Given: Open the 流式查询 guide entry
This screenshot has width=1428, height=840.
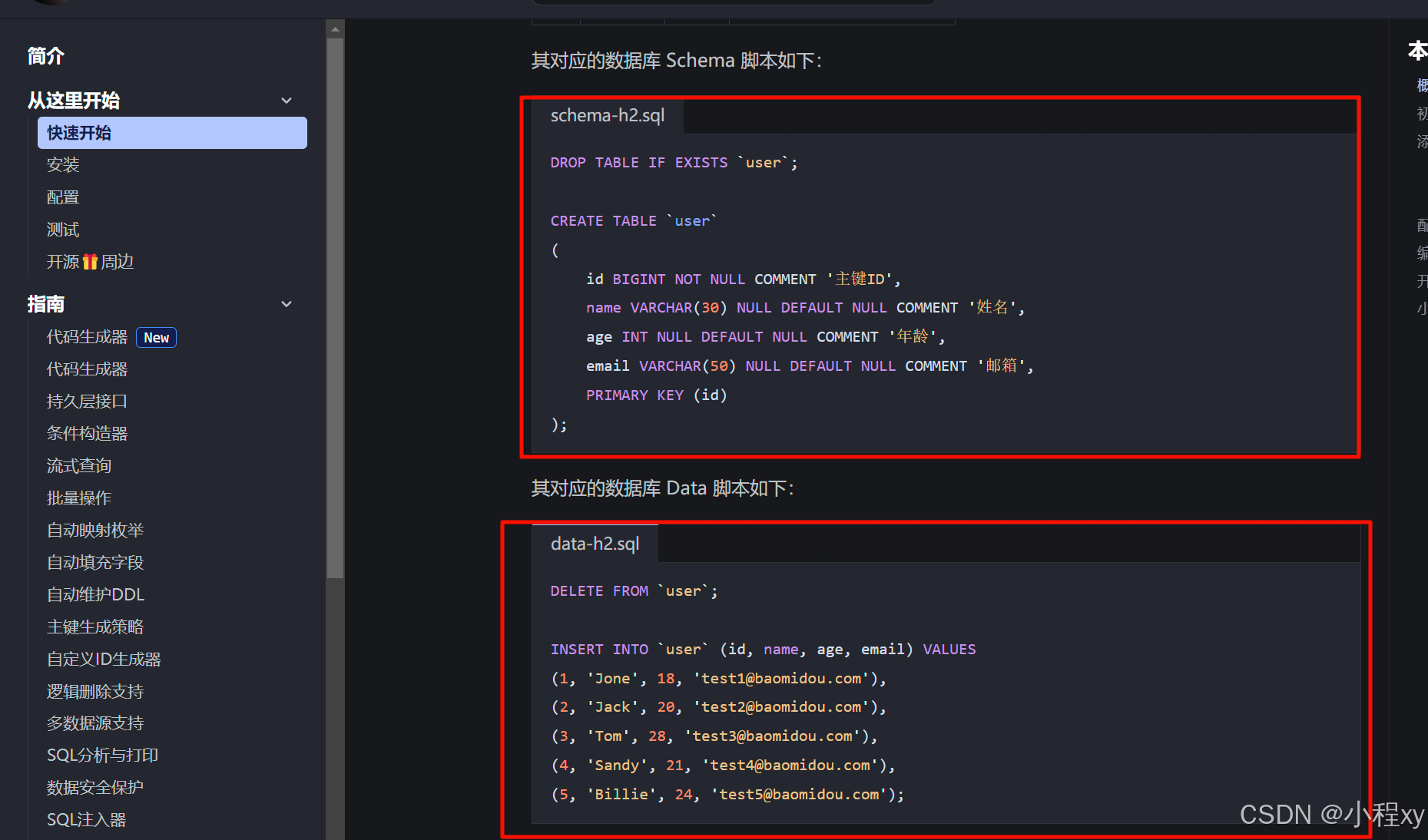Looking at the screenshot, I should pos(79,466).
